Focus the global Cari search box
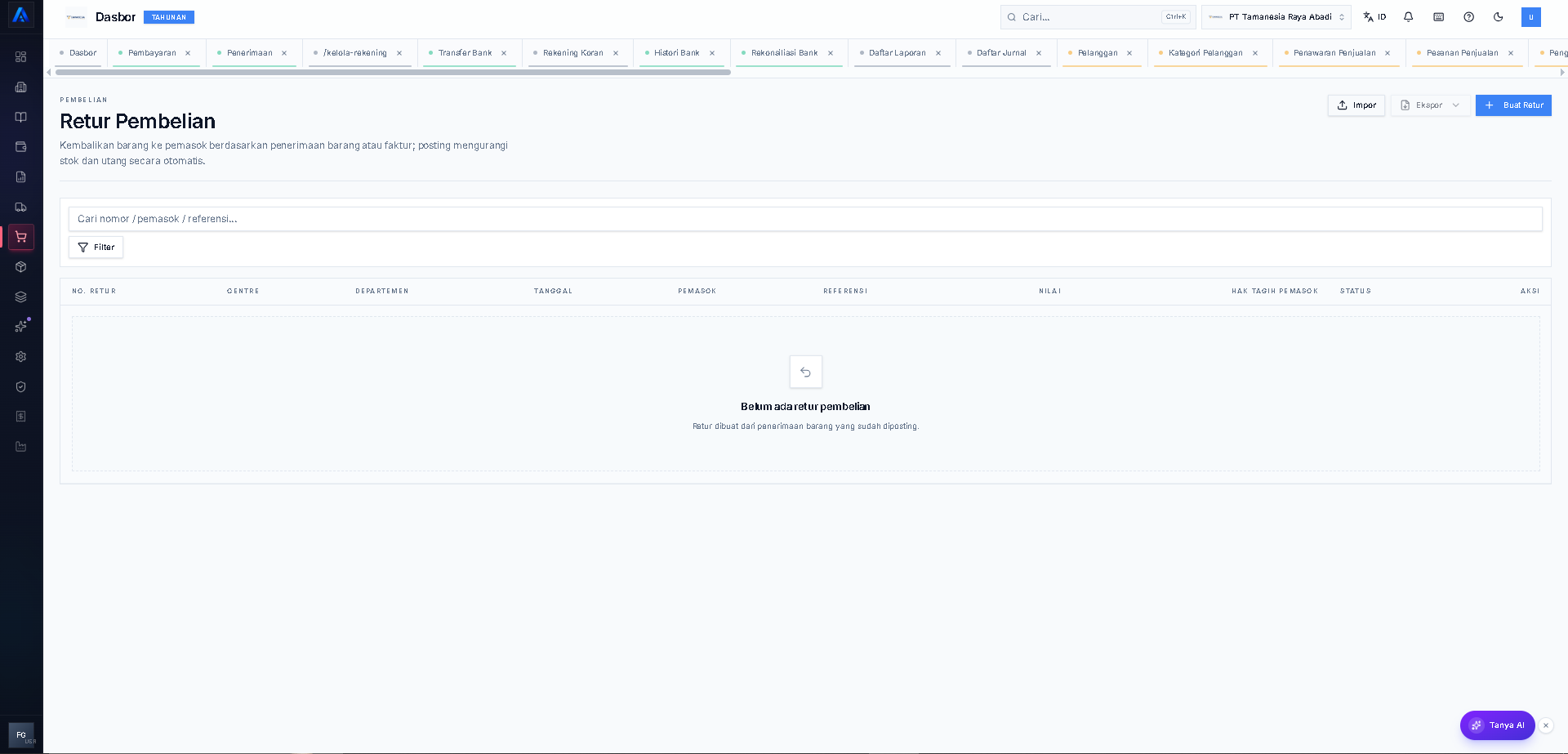This screenshot has width=1568, height=754. 1098,17
